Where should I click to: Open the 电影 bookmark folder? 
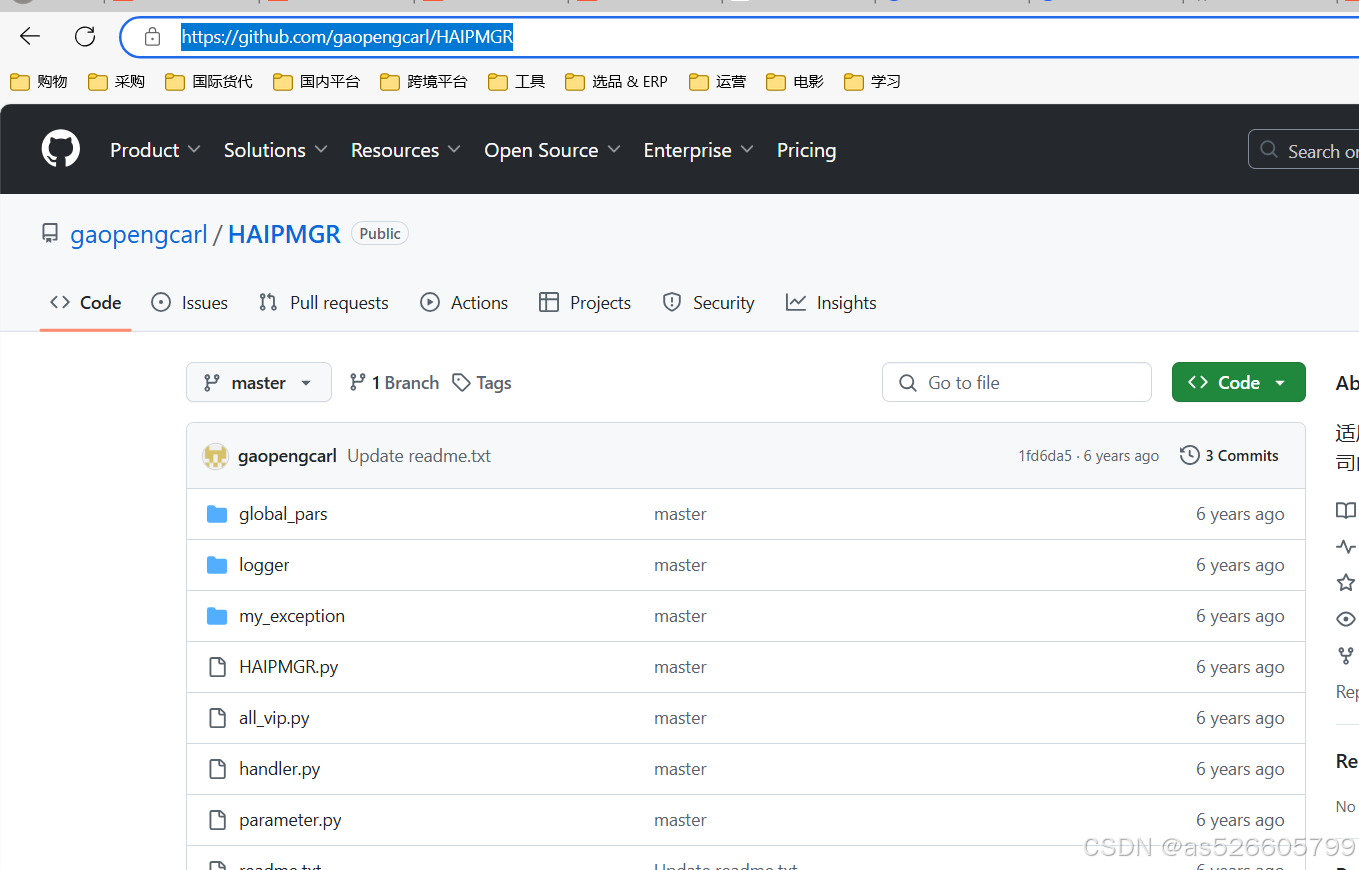(795, 82)
